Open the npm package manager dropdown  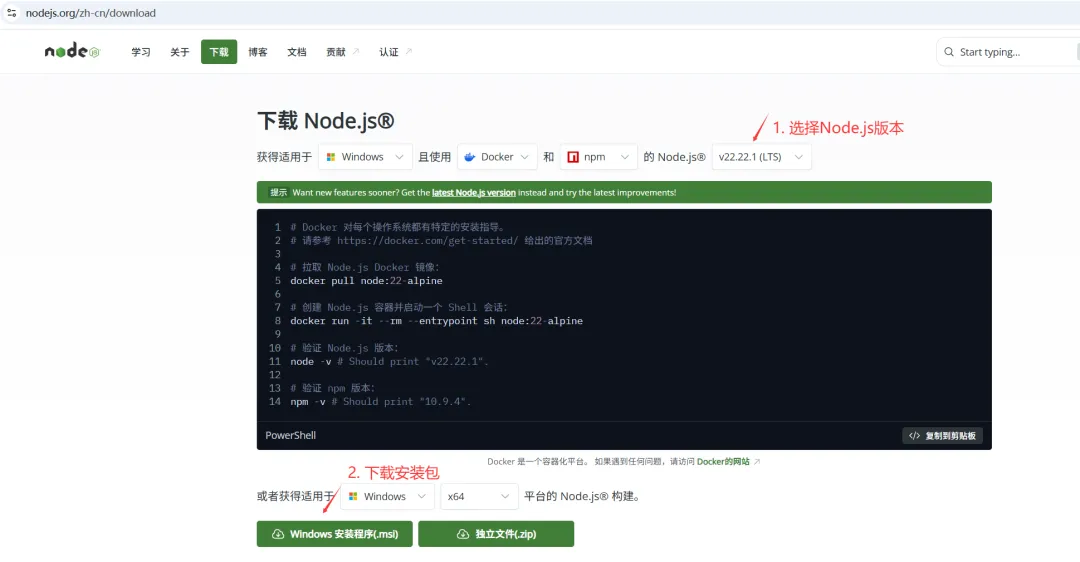[x=599, y=157]
